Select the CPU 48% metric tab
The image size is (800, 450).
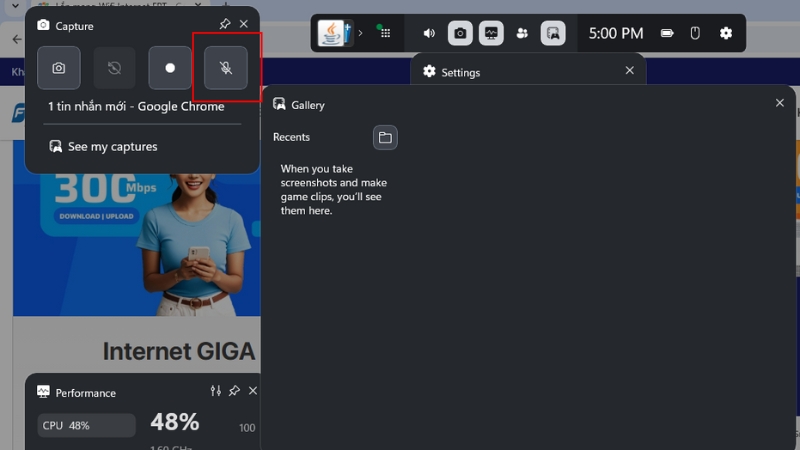(x=86, y=425)
